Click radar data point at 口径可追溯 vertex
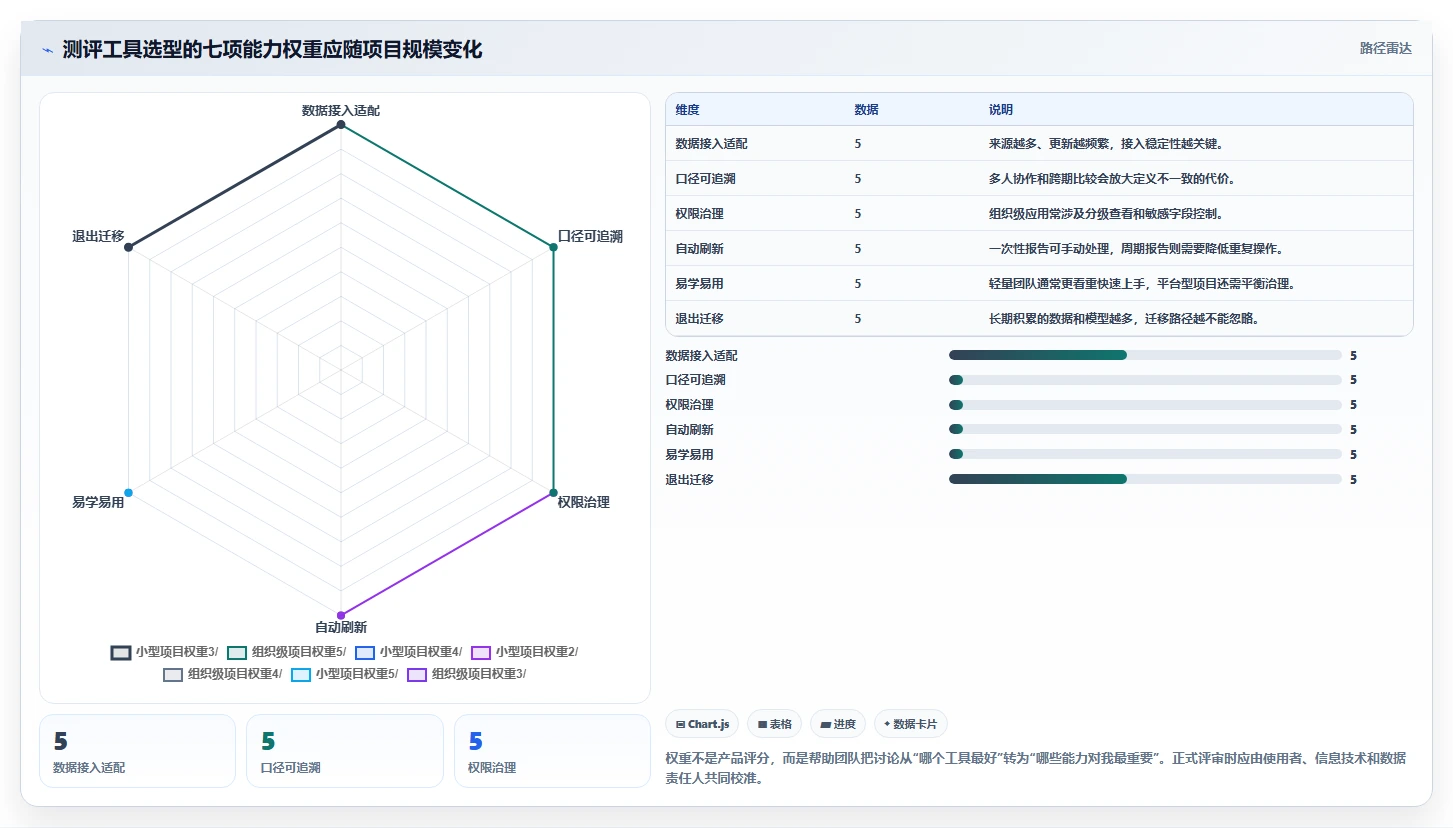The width and height of the screenshot is (1453, 828). [x=553, y=247]
